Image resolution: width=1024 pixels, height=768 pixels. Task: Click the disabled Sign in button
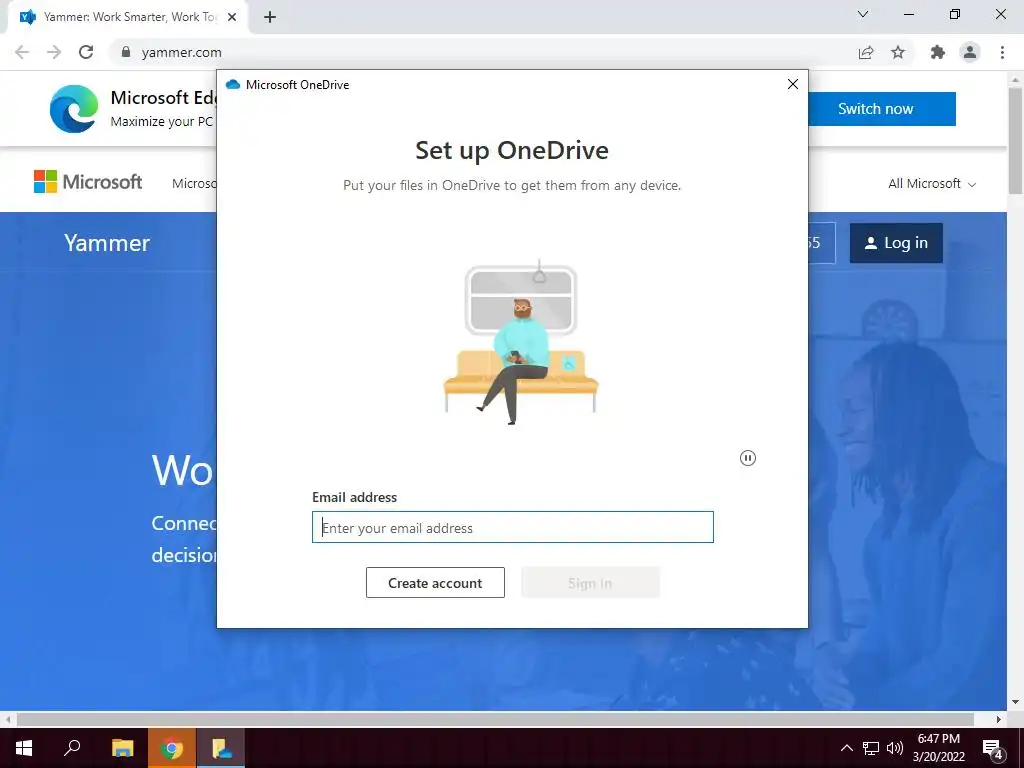590,583
